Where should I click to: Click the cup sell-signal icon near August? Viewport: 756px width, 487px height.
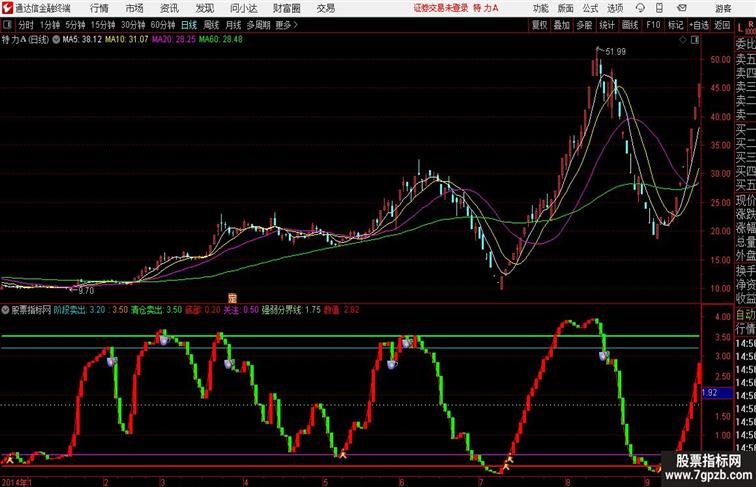(604, 356)
